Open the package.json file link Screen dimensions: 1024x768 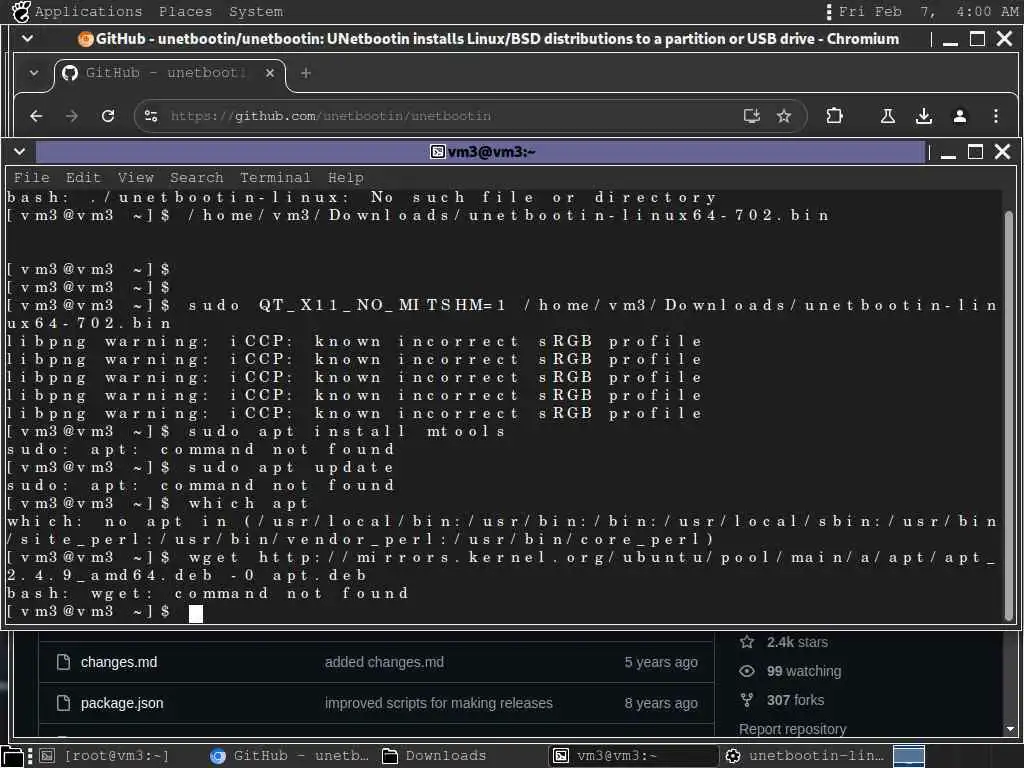[122, 703]
